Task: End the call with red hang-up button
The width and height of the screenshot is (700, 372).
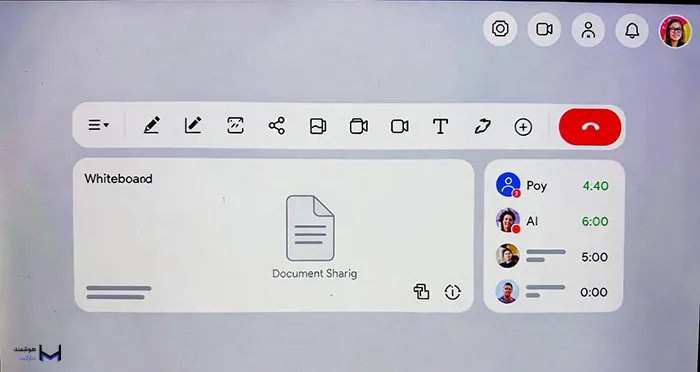Action: pos(590,127)
